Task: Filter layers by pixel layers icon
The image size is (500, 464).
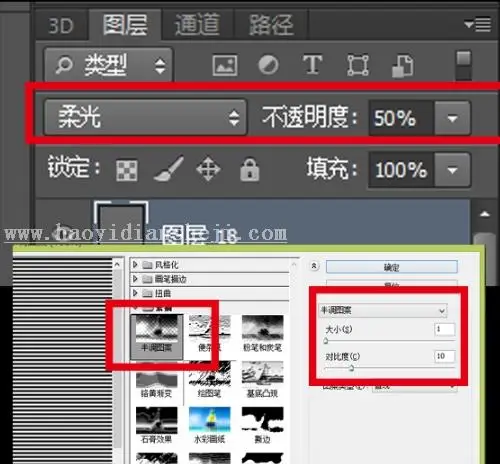Action: [x=225, y=65]
